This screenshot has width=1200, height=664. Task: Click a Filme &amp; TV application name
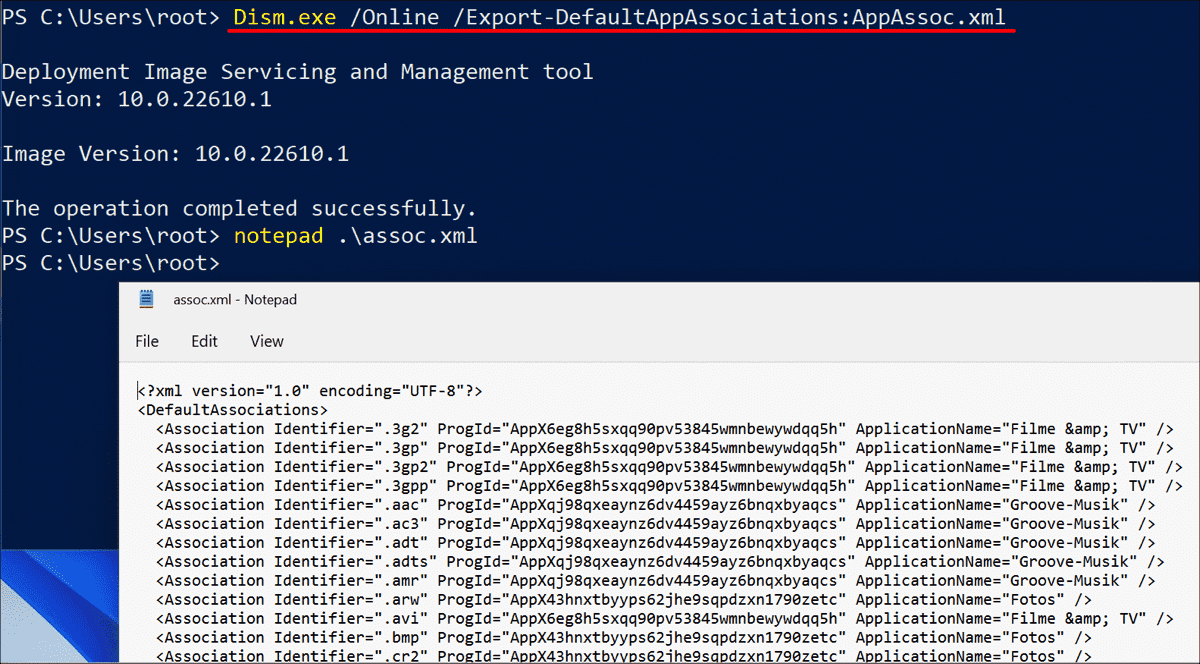(x=1075, y=428)
